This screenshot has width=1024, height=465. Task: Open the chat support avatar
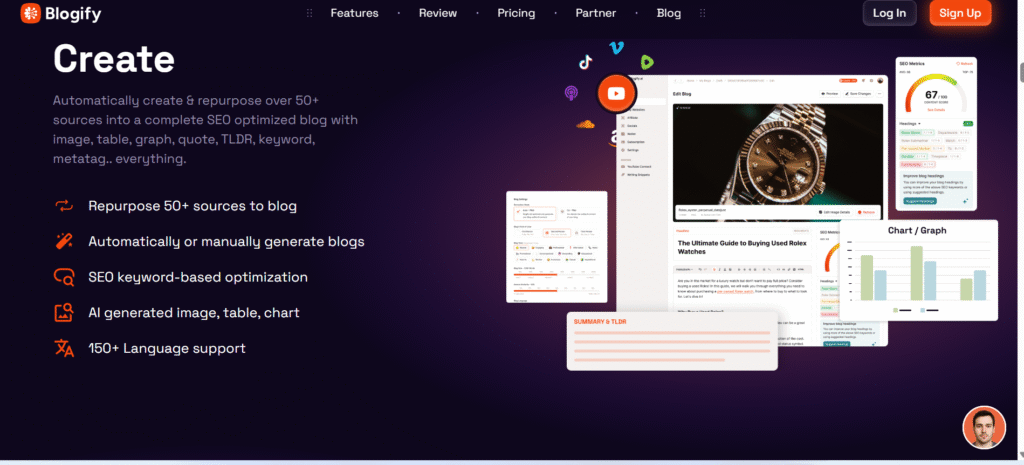pyautogui.click(x=983, y=427)
